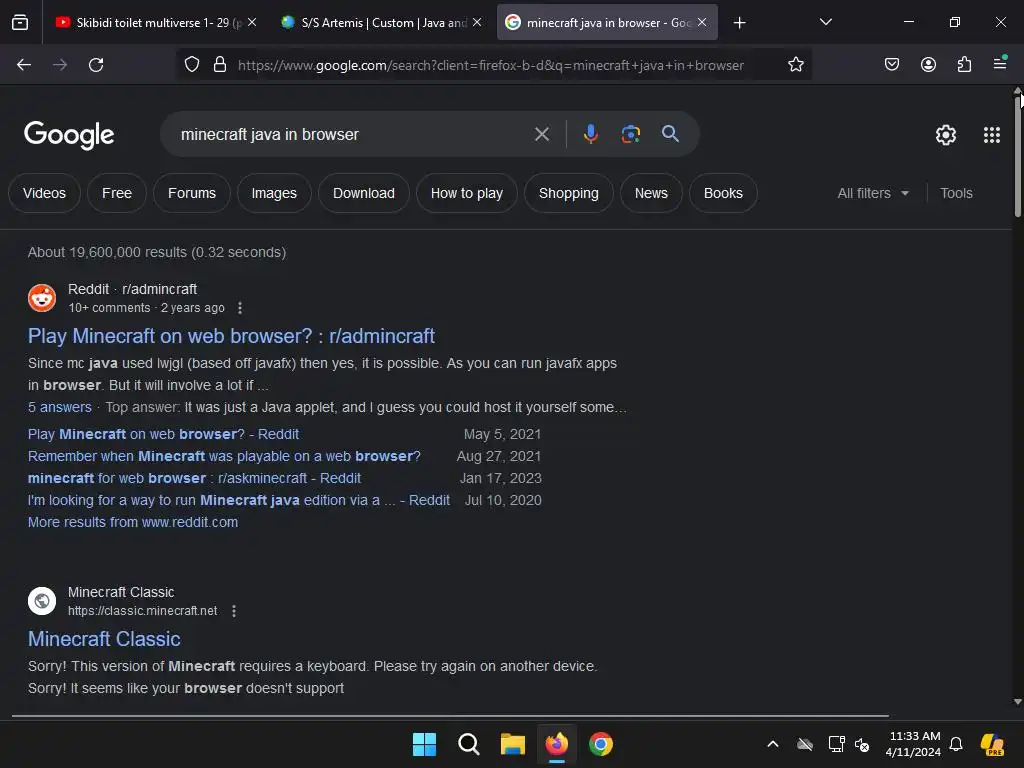The image size is (1024, 768).
Task: List all tabs dropdown arrow
Action: tap(825, 22)
